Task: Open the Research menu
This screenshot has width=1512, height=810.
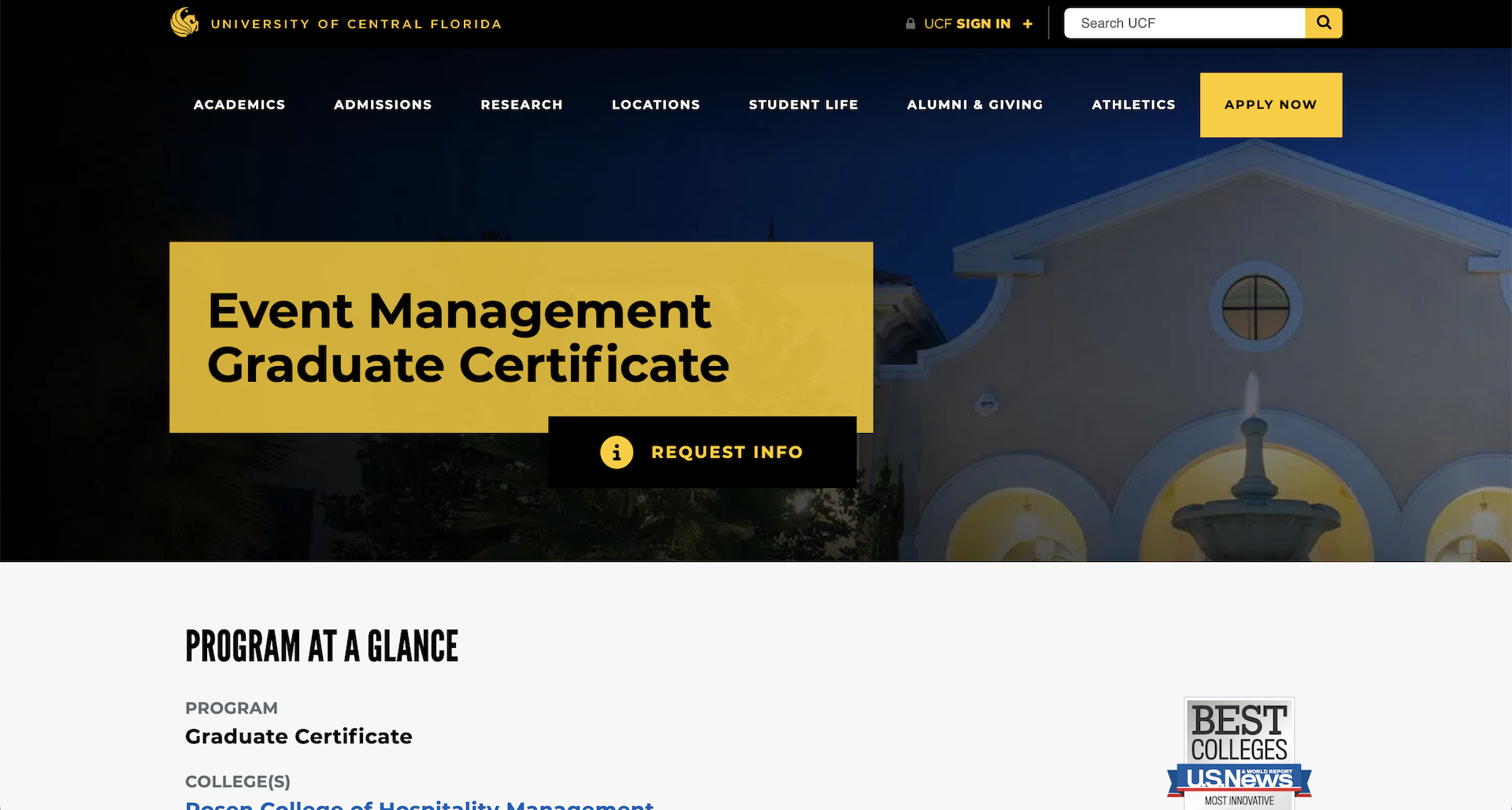Action: tap(521, 105)
